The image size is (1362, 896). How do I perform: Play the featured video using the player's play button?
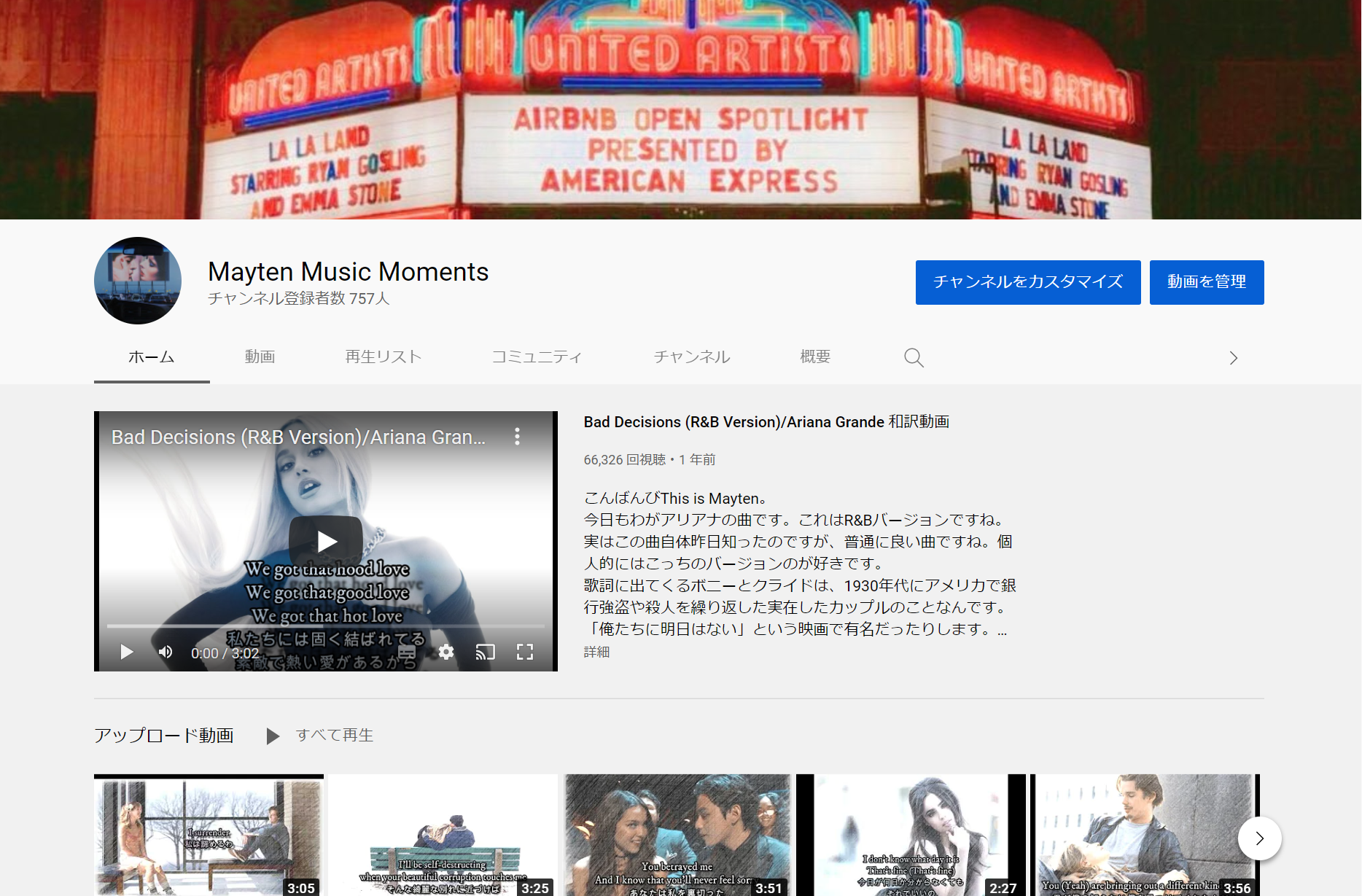point(127,652)
